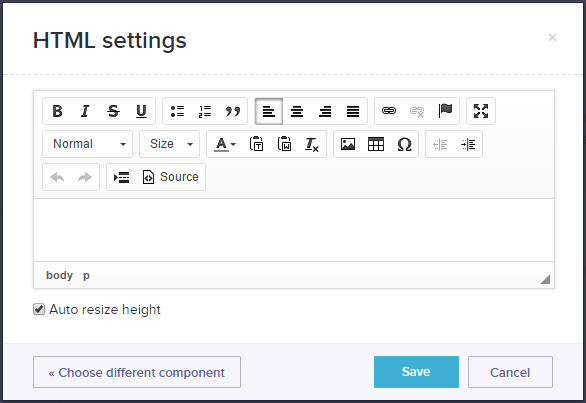
Task: Apply italic formatting
Action: pyautogui.click(x=85, y=111)
